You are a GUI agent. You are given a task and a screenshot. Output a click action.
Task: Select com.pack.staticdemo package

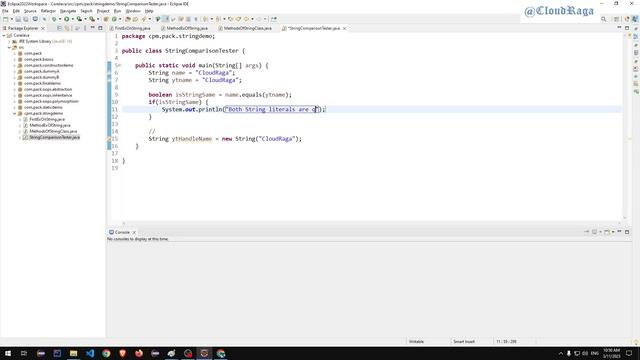click(43, 107)
